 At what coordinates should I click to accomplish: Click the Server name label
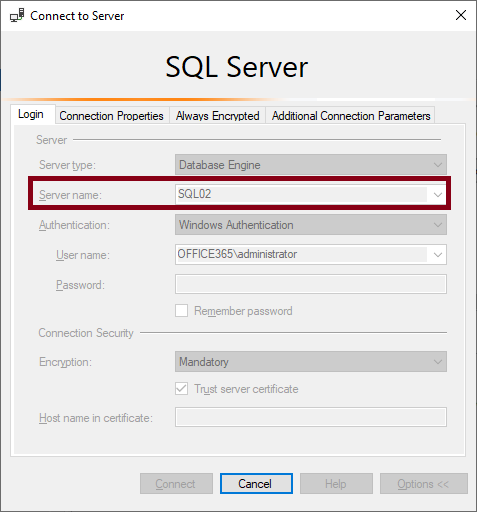[x=70, y=195]
